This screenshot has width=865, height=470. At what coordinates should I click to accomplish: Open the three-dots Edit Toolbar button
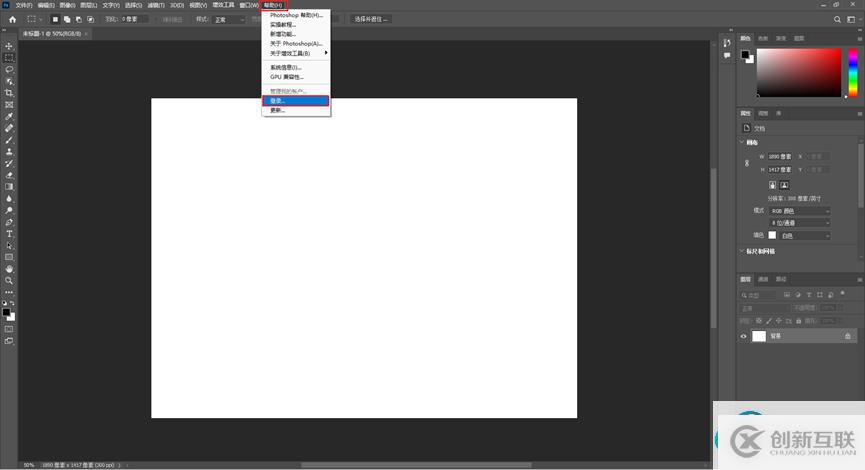pyautogui.click(x=9, y=292)
